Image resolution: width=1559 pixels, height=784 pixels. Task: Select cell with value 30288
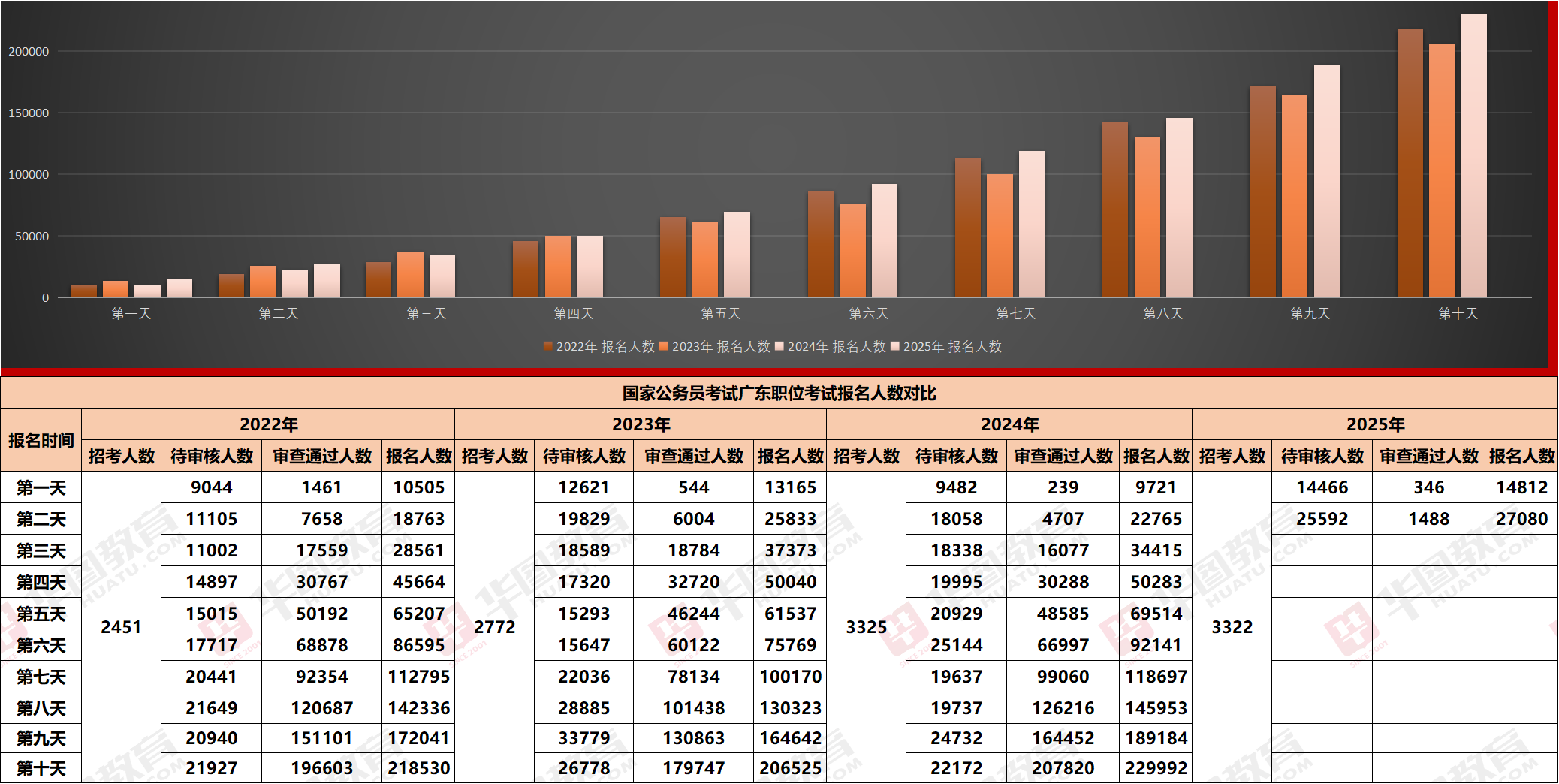(1063, 582)
